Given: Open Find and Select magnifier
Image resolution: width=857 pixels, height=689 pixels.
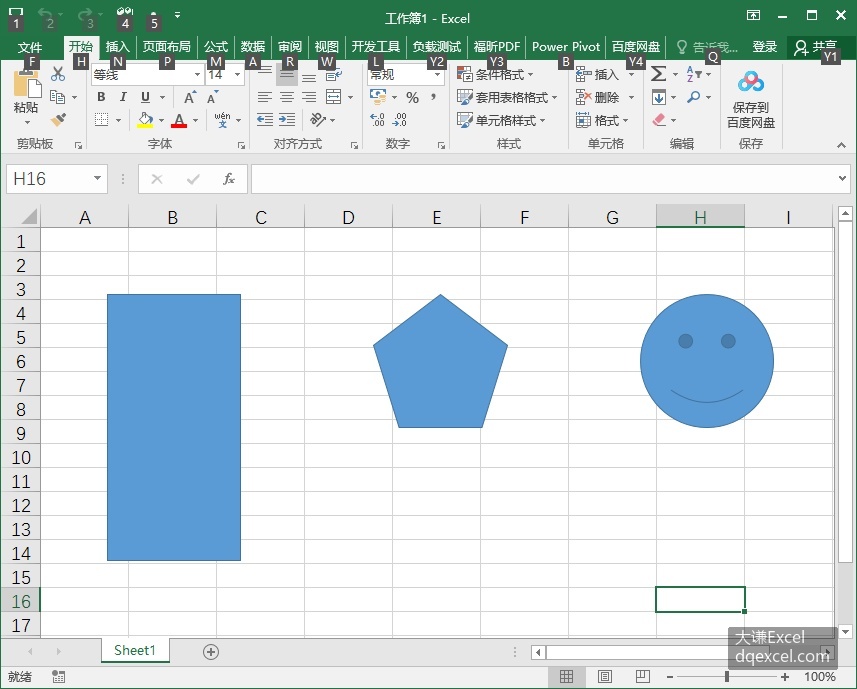Looking at the screenshot, I should click(x=694, y=97).
